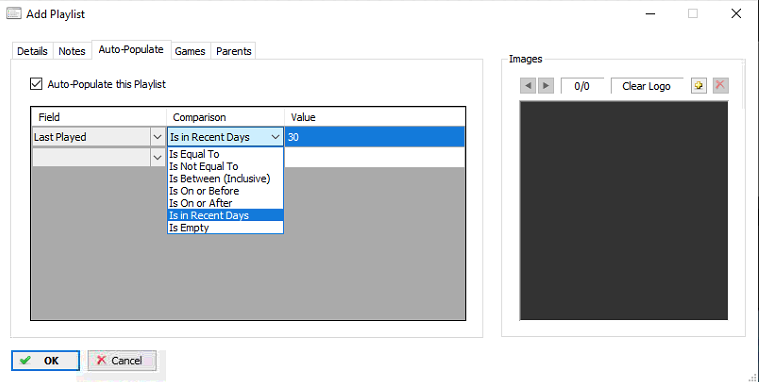Click the Cancel button
The image size is (759, 382).
pyautogui.click(x=122, y=361)
